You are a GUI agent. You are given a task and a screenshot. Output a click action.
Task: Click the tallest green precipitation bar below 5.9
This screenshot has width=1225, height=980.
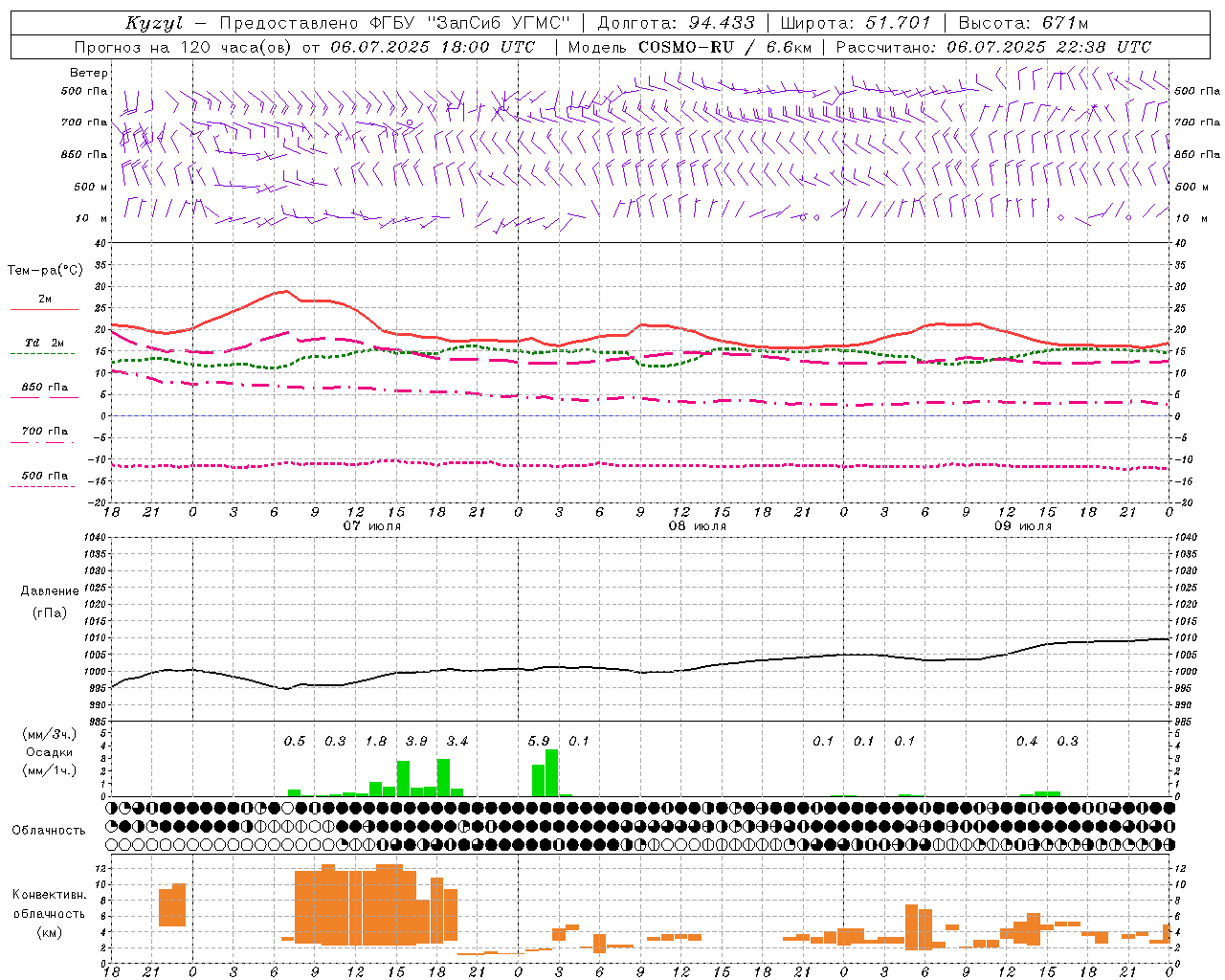(551, 773)
